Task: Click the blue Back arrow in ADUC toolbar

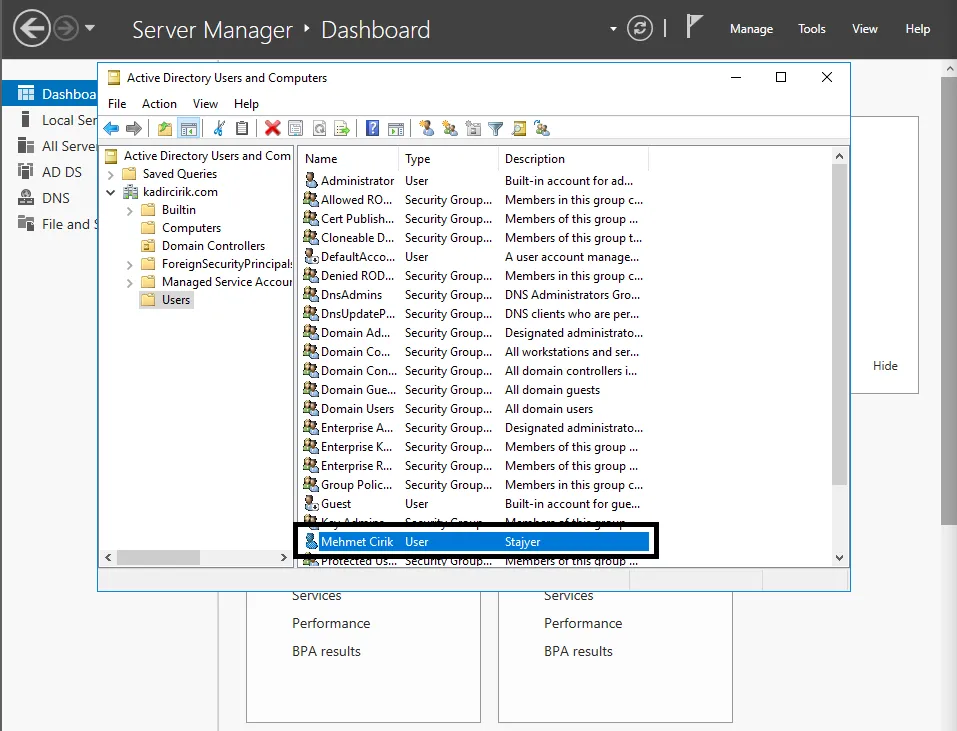Action: 111,129
